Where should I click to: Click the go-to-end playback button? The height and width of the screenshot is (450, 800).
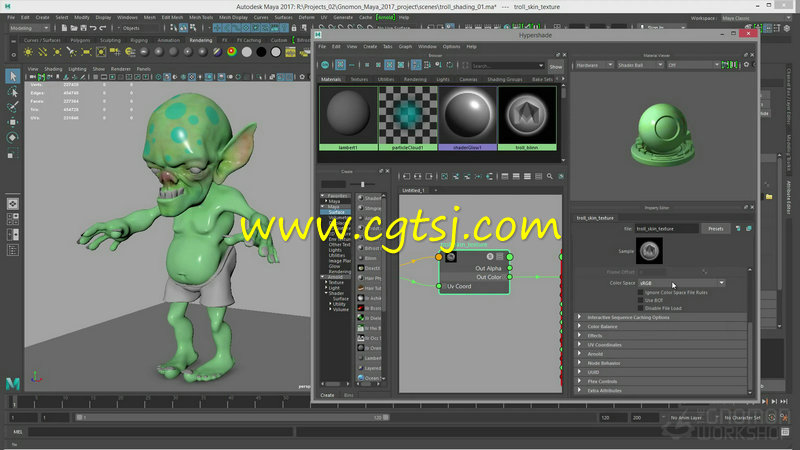[784, 402]
